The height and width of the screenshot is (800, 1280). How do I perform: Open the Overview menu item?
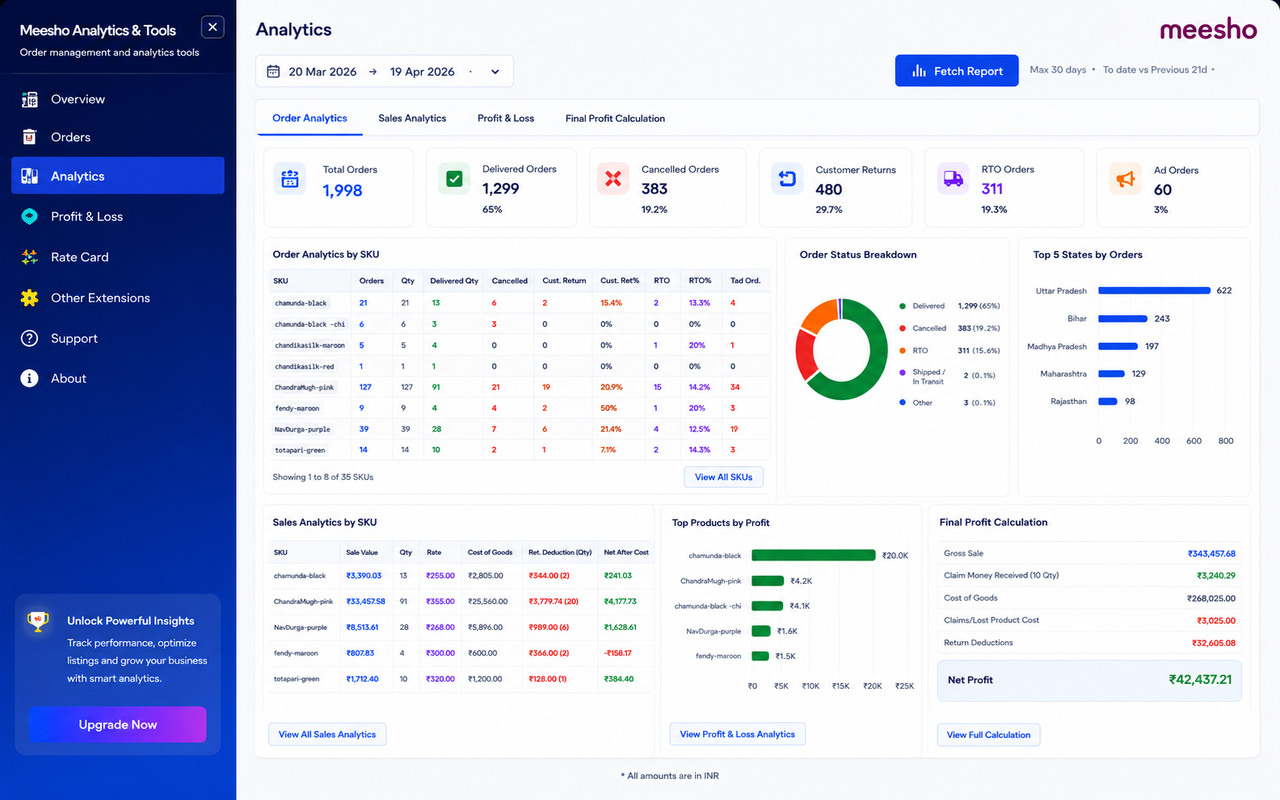[117, 99]
